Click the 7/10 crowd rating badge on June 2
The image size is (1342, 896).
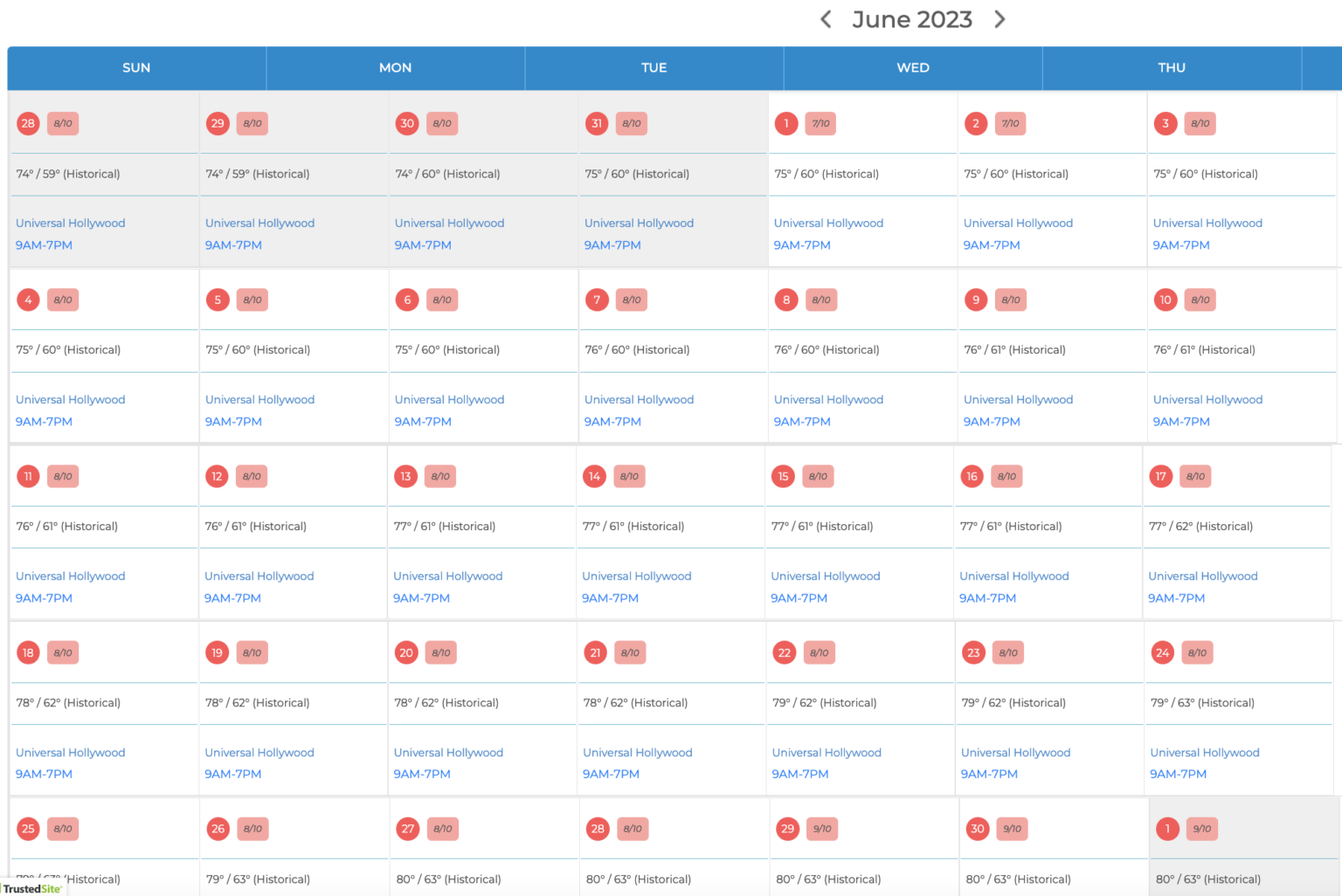1010,123
